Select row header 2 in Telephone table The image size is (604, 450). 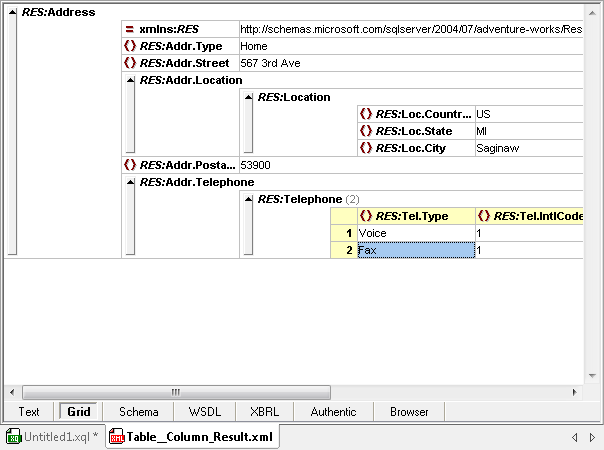pos(344,250)
